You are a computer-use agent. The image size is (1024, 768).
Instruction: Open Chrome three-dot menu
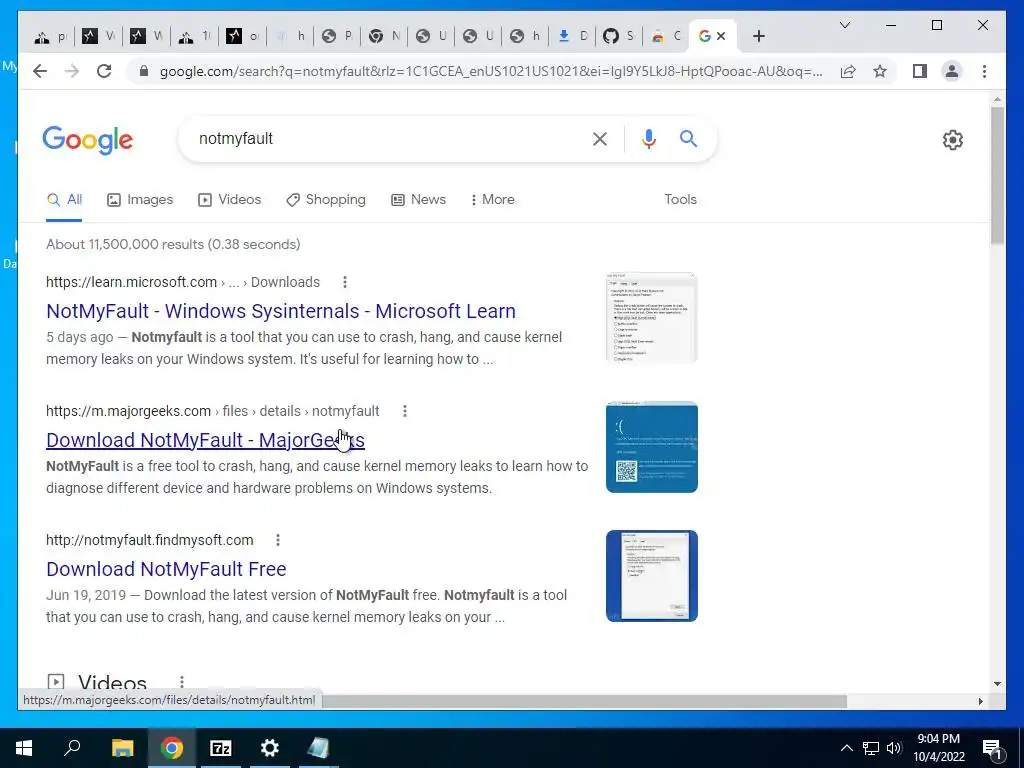point(984,71)
